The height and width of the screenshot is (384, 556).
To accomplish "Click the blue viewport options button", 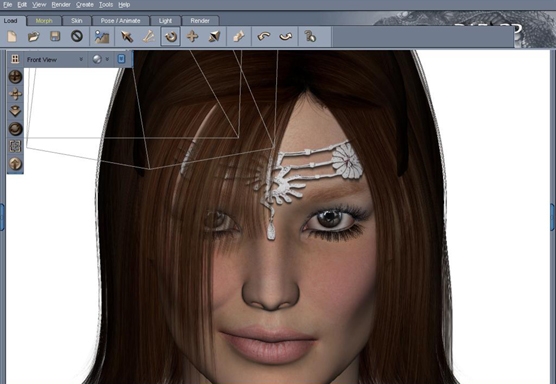I will (x=121, y=59).
